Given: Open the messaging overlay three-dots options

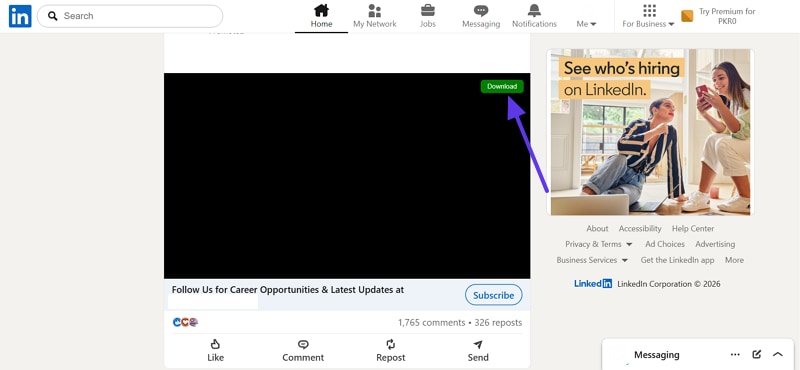Looking at the screenshot, I should (735, 354).
